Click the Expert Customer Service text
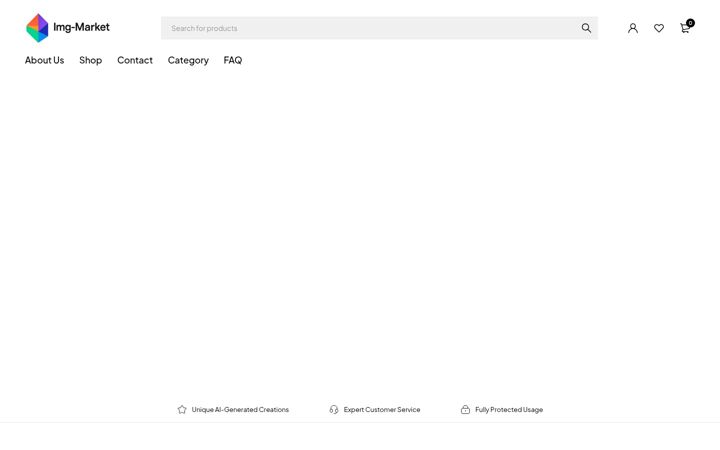The height and width of the screenshot is (450, 720). click(x=382, y=410)
